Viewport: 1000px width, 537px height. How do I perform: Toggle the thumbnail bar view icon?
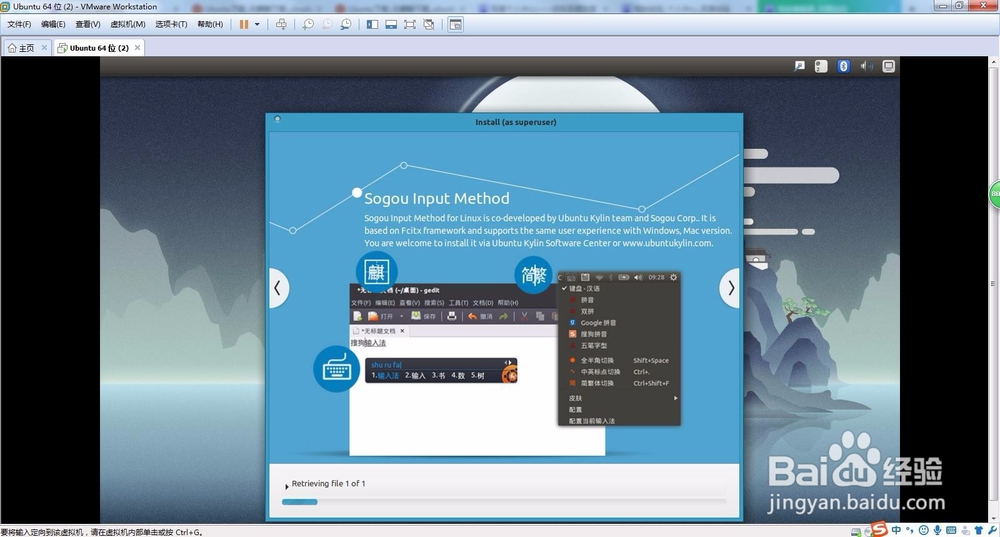point(391,24)
